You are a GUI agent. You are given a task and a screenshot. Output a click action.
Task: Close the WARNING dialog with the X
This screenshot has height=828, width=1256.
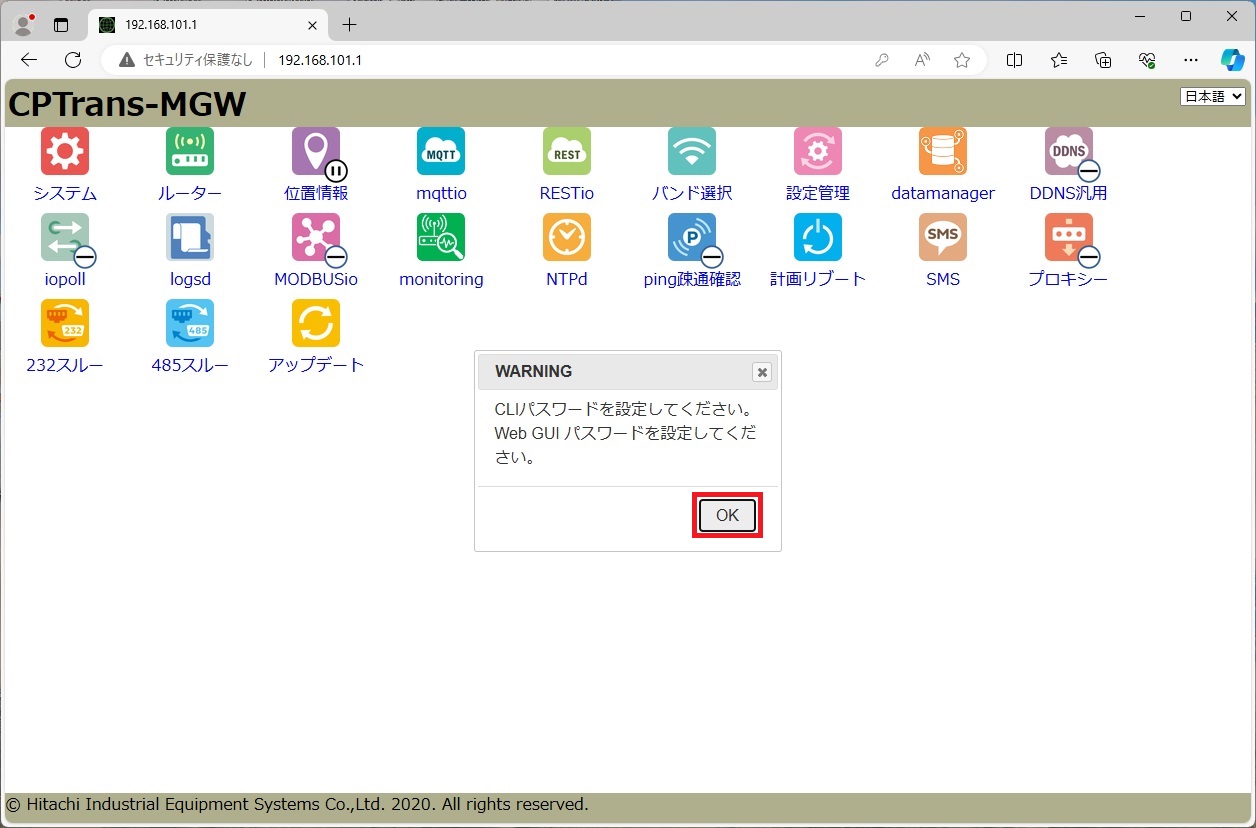click(762, 372)
